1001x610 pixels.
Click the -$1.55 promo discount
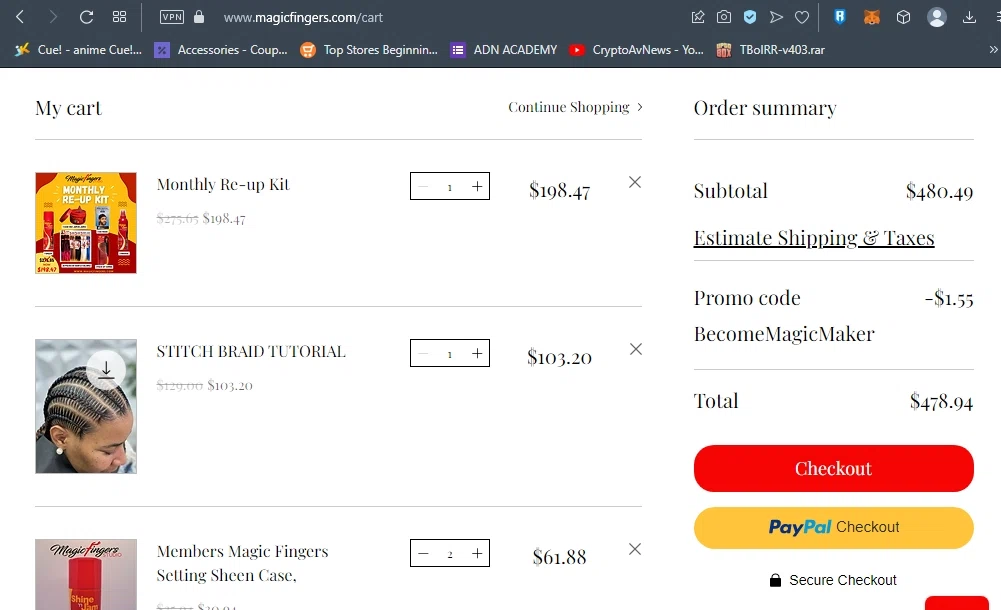point(949,298)
